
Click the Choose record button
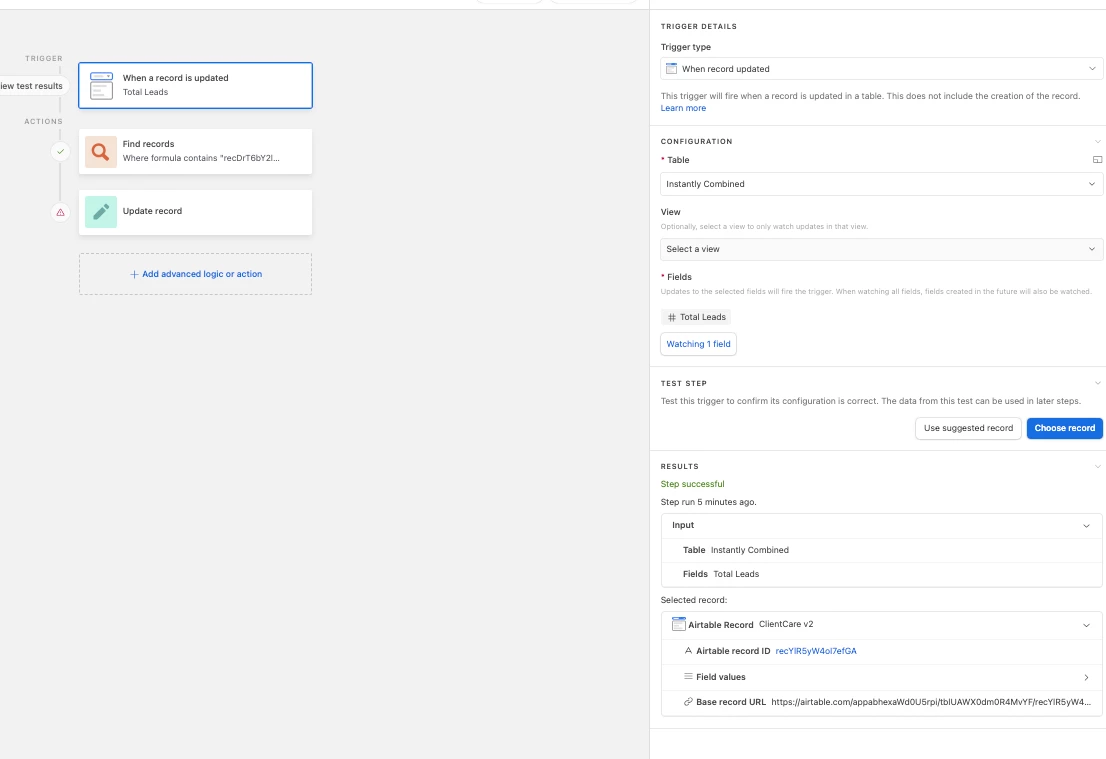pyautogui.click(x=1064, y=428)
